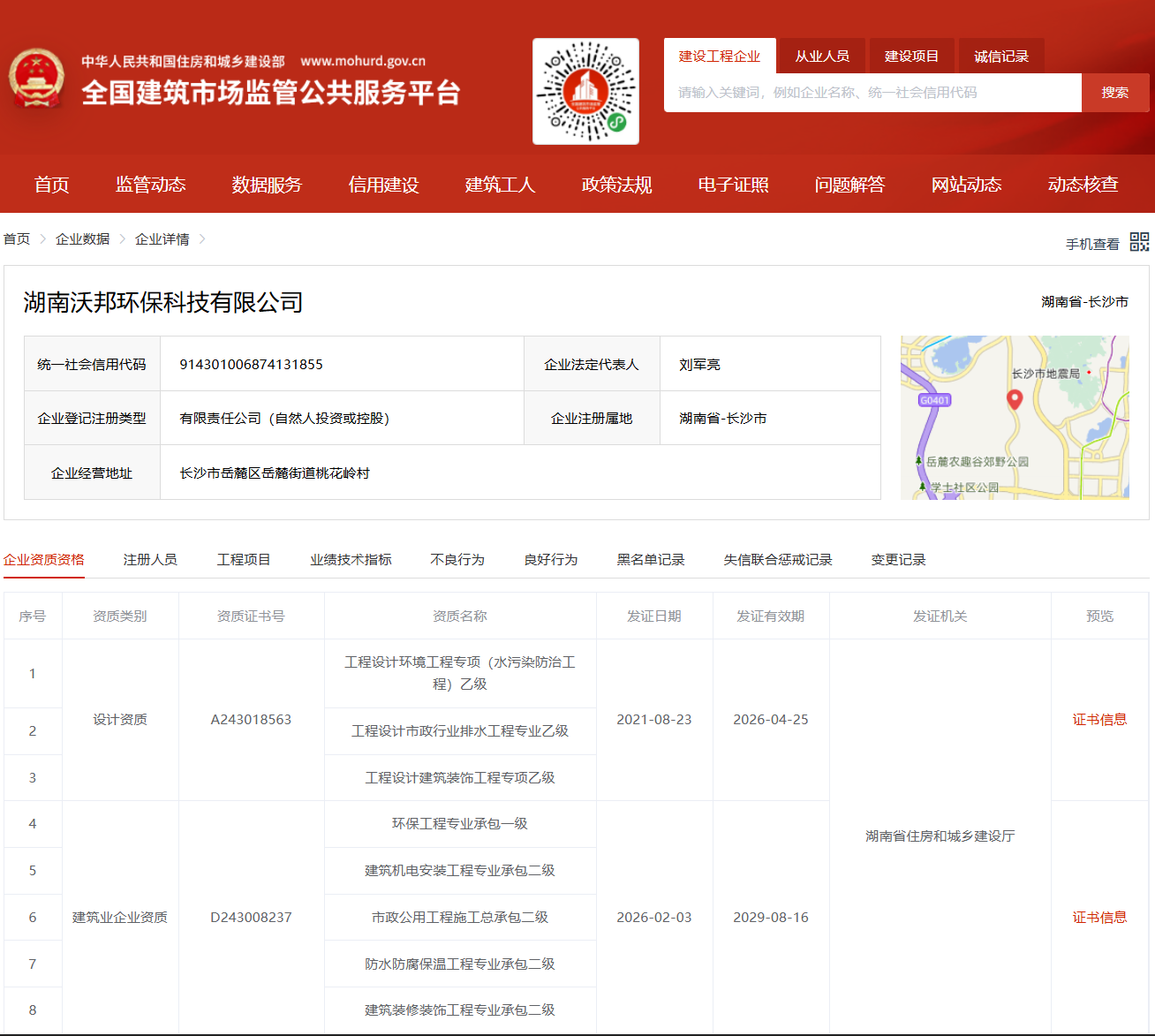
Task: Open the 电子证照 navigation menu
Action: pyautogui.click(x=734, y=185)
